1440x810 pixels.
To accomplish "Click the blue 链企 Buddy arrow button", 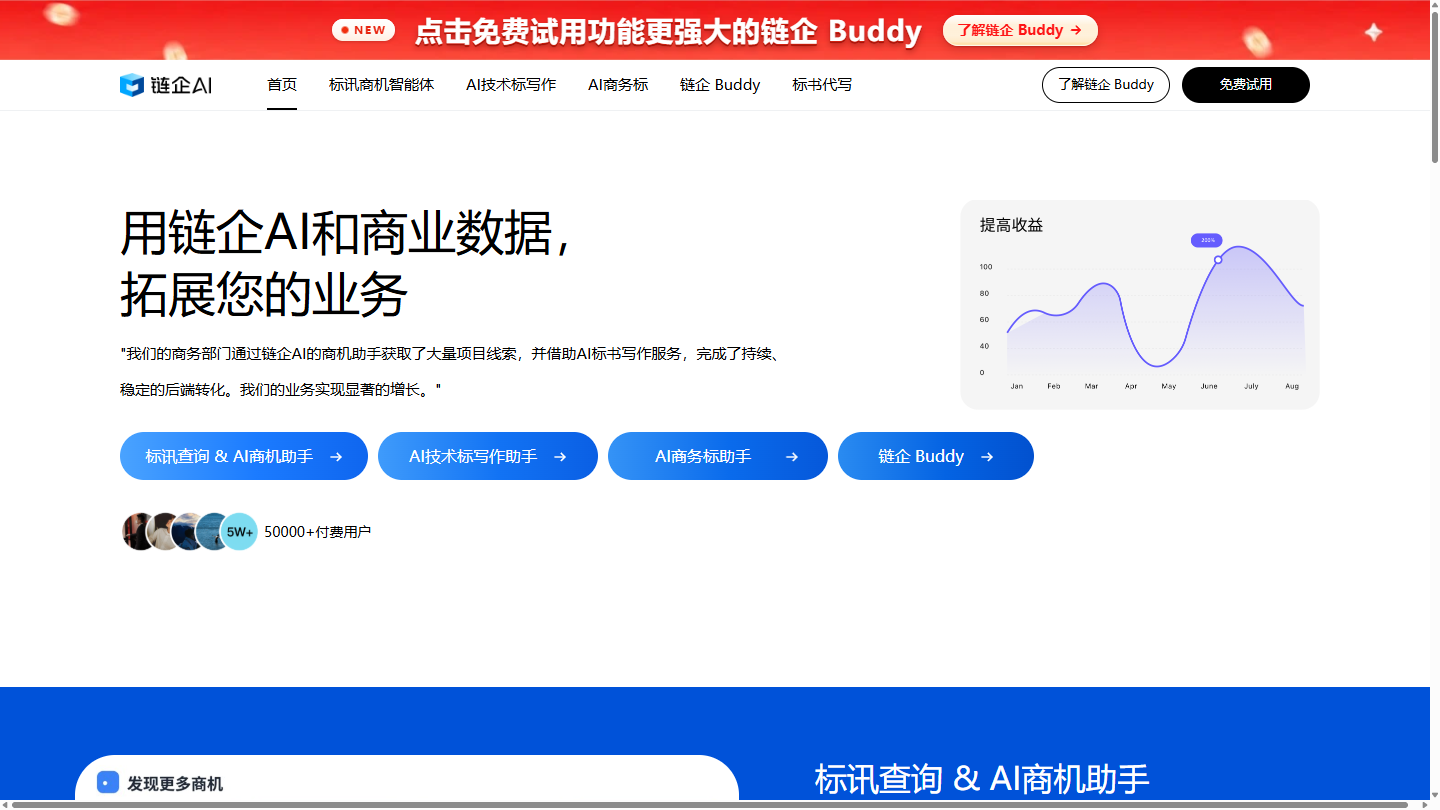I will (x=936, y=456).
